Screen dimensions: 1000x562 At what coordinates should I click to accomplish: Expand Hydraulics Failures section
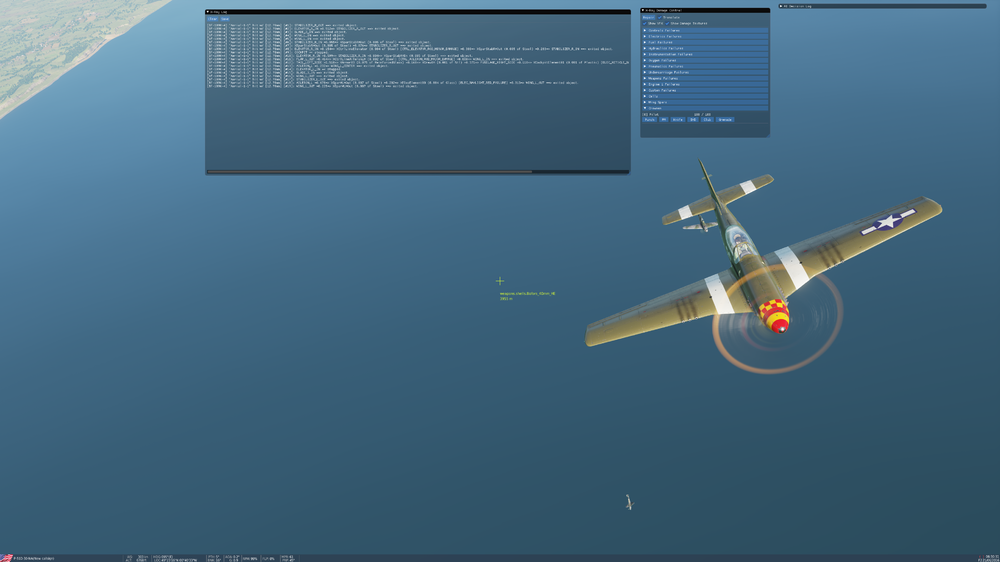705,48
